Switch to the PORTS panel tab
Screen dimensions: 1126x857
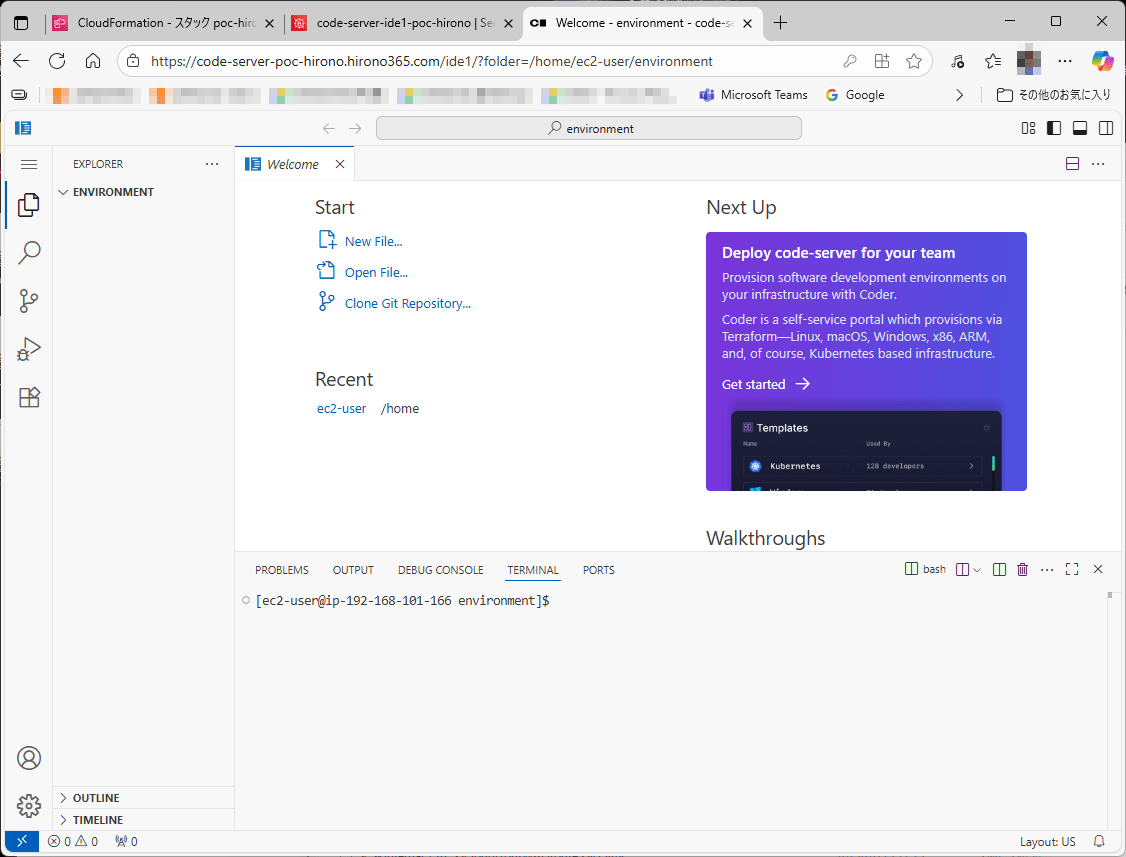pos(599,570)
